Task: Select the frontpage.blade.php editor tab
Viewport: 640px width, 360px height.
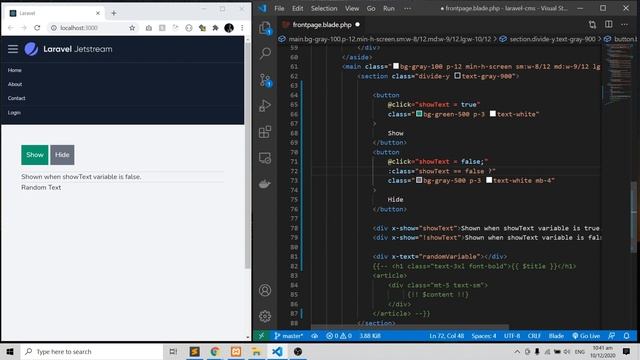Action: pyautogui.click(x=321, y=24)
